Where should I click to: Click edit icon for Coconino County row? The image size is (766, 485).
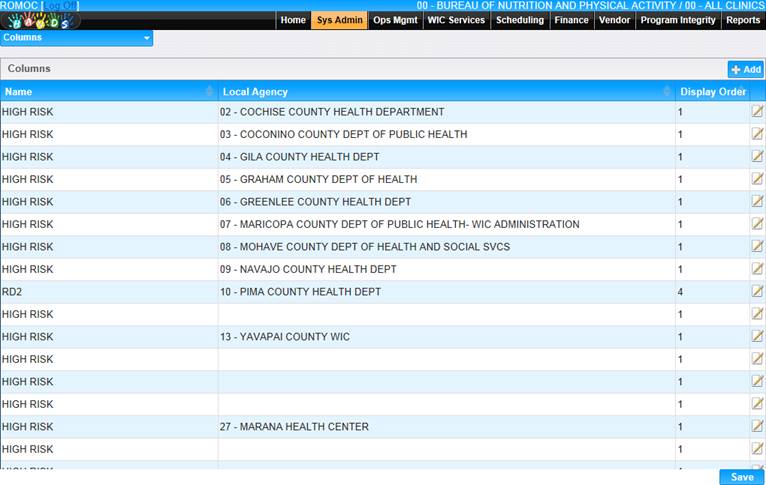click(x=757, y=134)
